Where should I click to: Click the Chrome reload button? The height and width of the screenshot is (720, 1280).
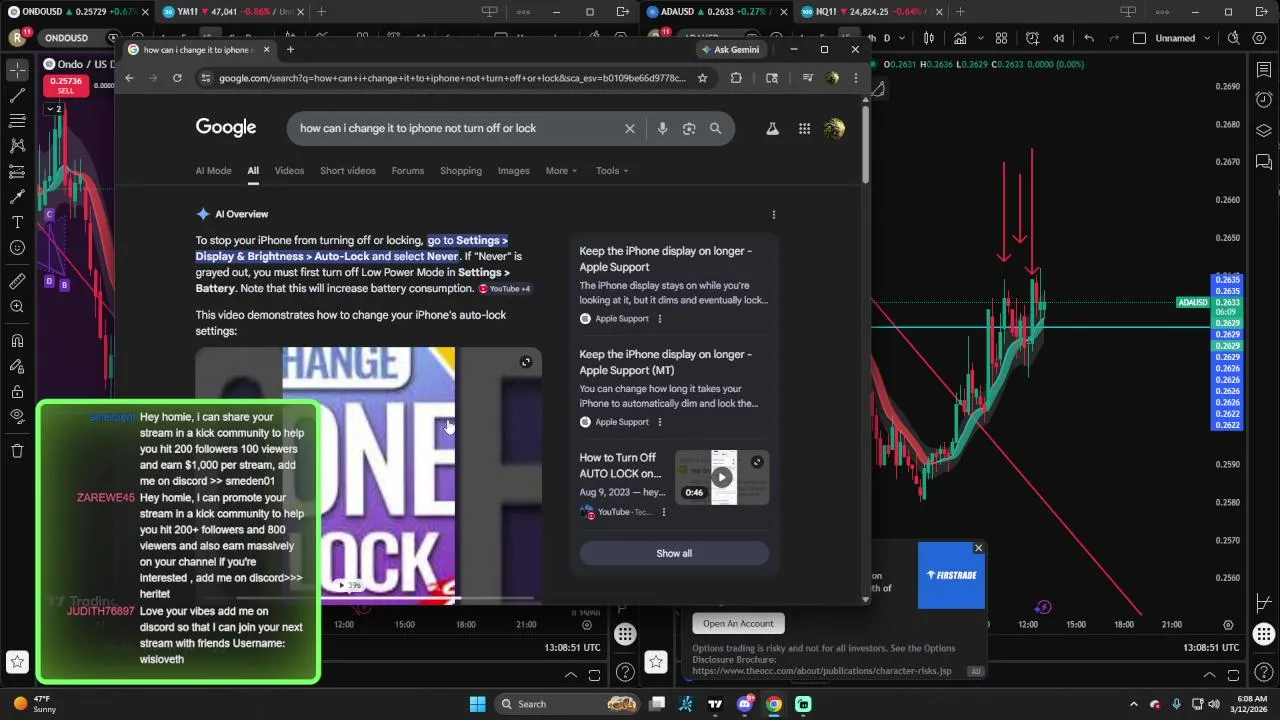[177, 78]
